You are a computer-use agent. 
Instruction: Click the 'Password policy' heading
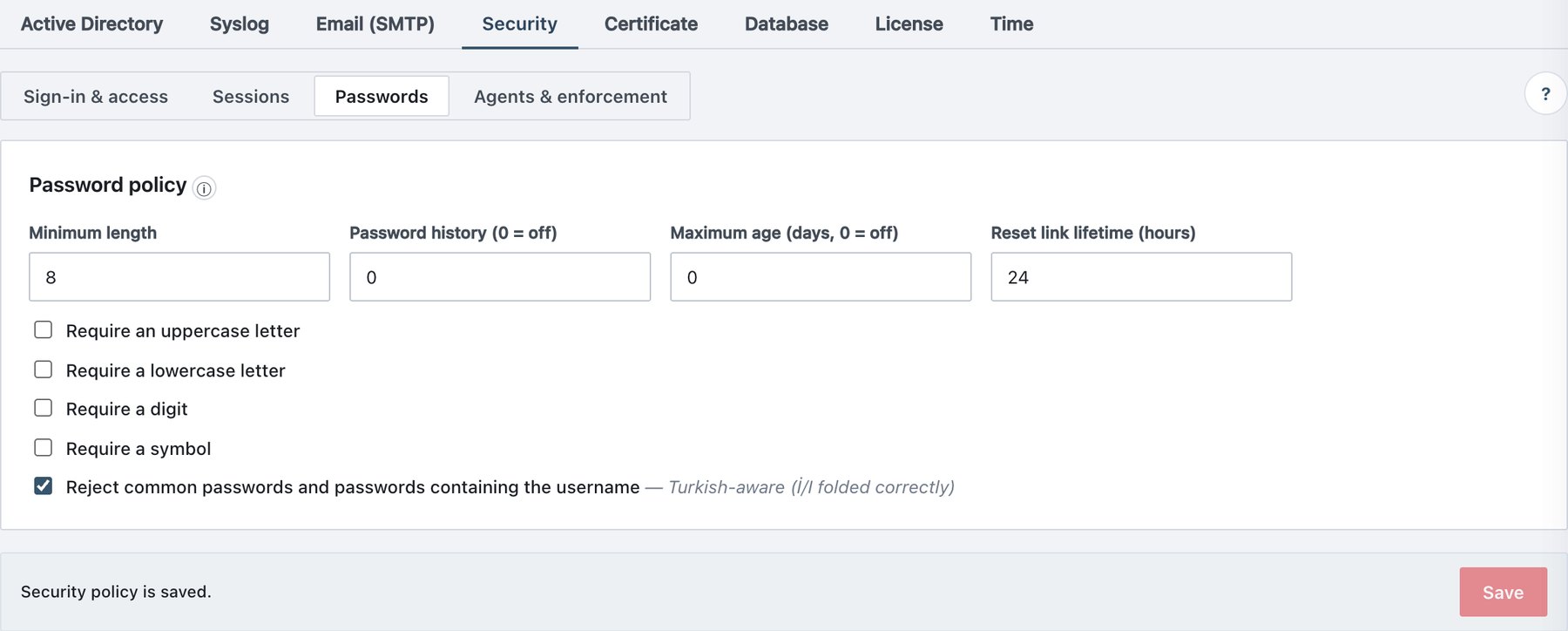click(x=108, y=185)
